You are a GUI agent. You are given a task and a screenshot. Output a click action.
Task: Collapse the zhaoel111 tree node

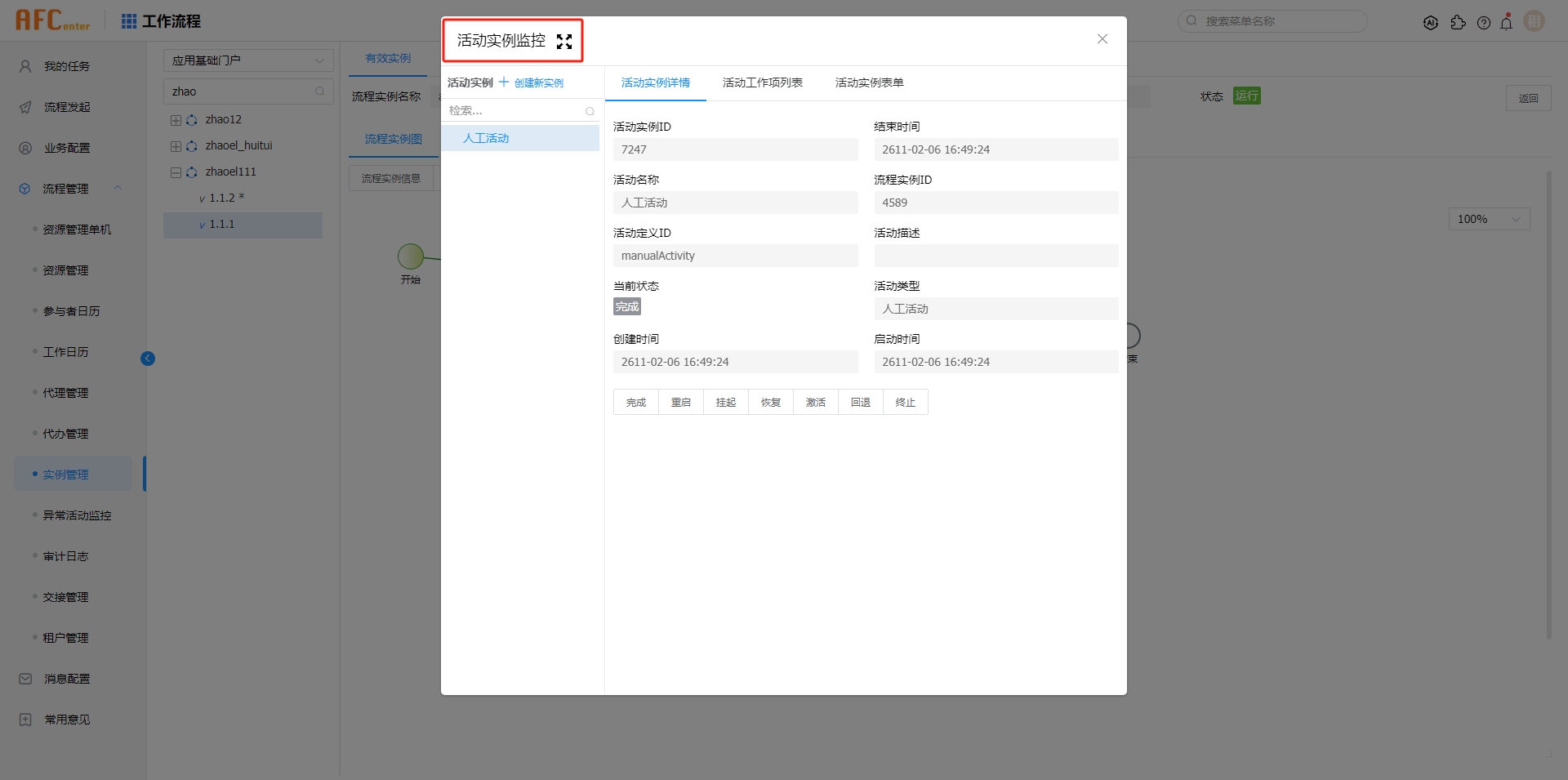point(175,172)
